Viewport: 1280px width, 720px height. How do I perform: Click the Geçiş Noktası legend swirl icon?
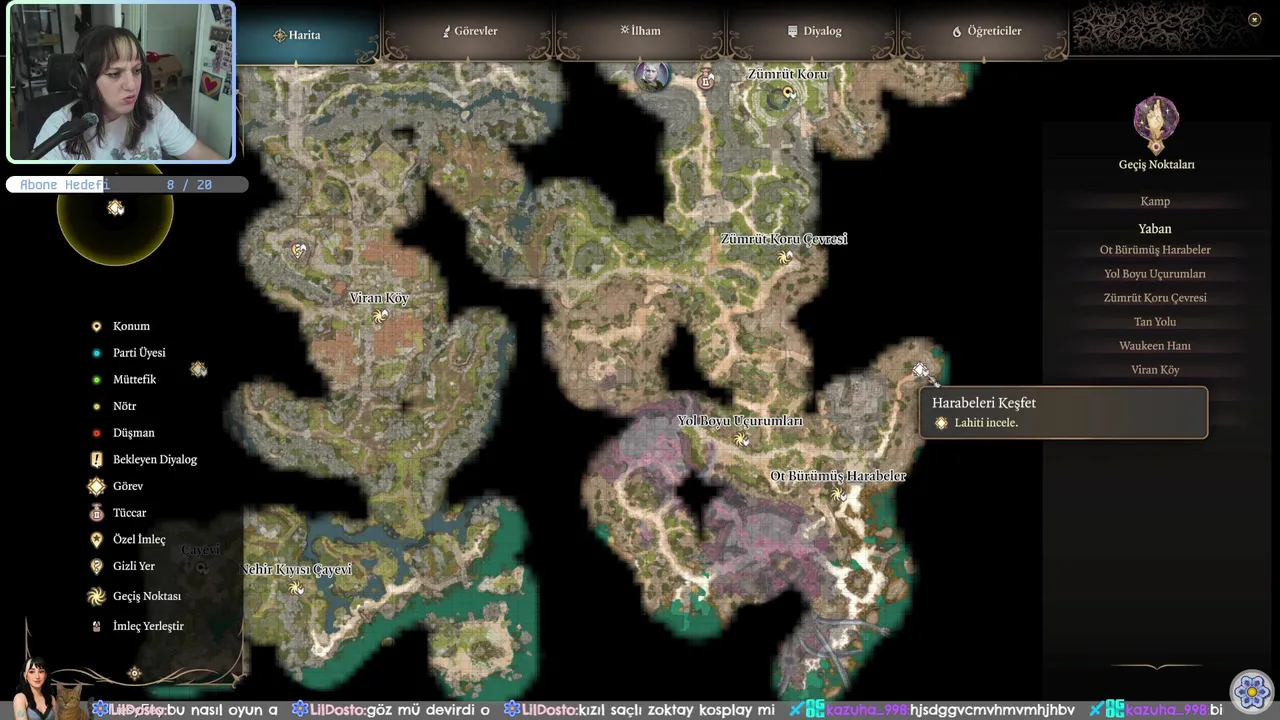coord(96,596)
